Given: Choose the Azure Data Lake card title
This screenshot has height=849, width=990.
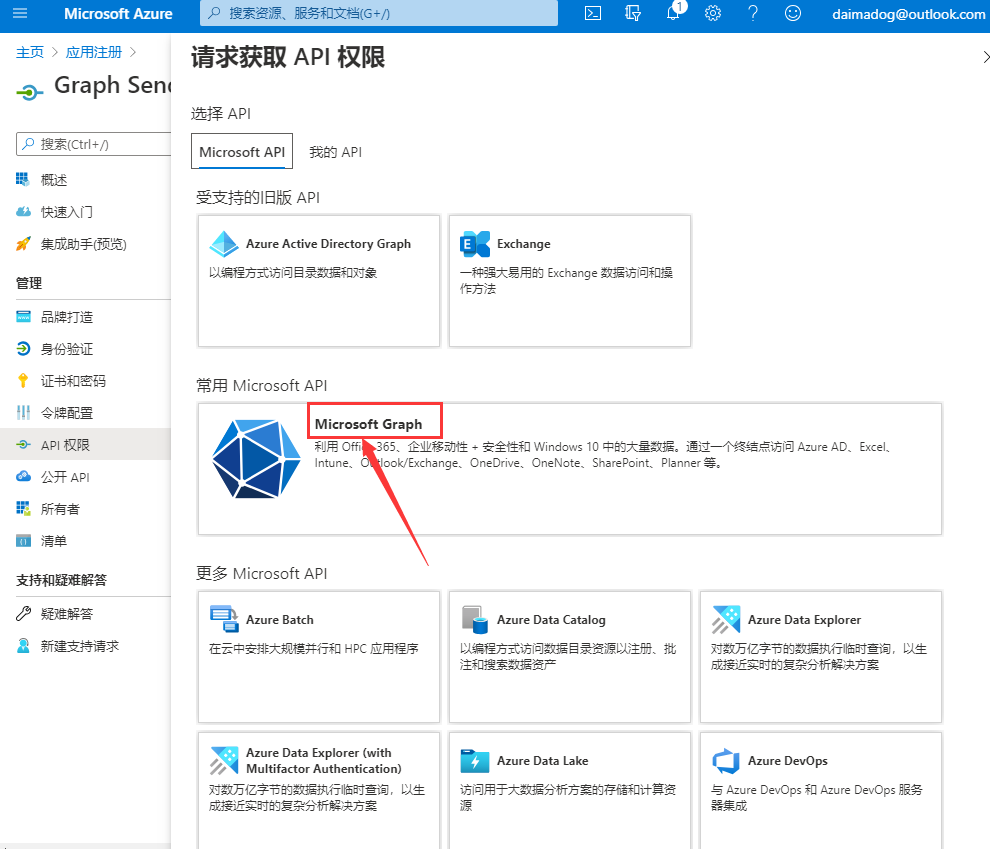Looking at the screenshot, I should [542, 761].
